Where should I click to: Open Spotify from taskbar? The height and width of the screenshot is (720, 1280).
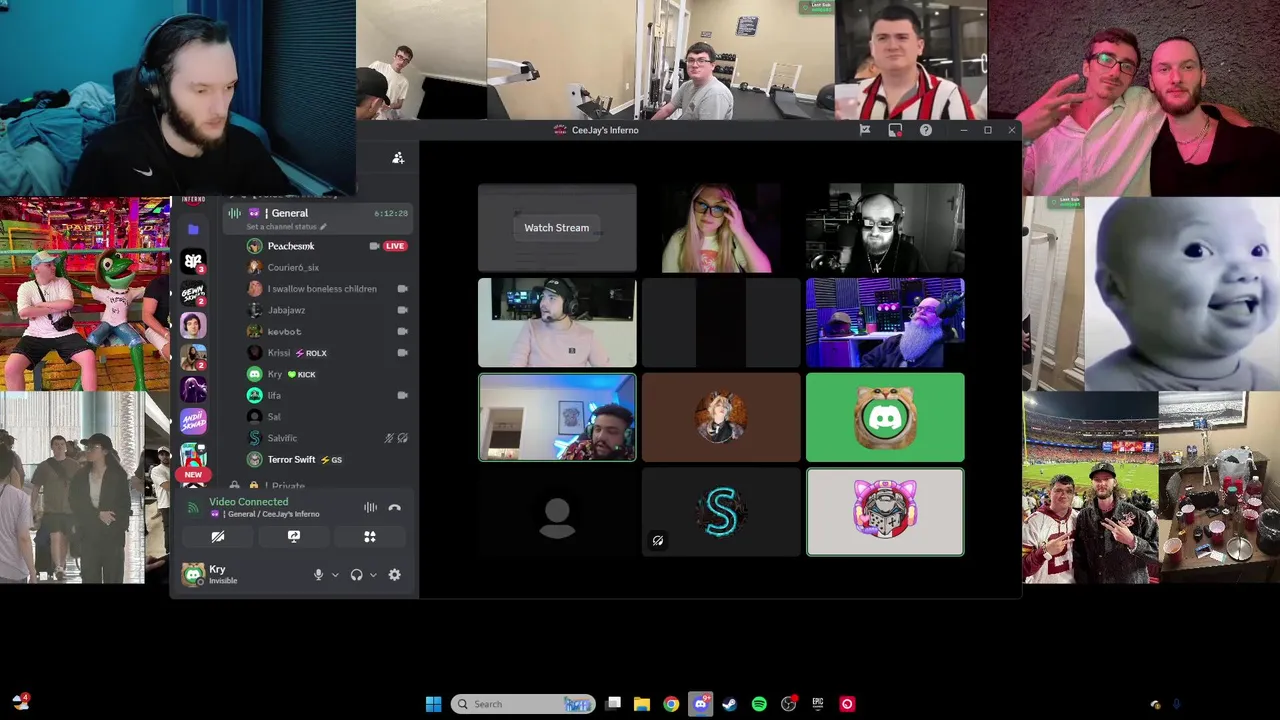click(759, 704)
